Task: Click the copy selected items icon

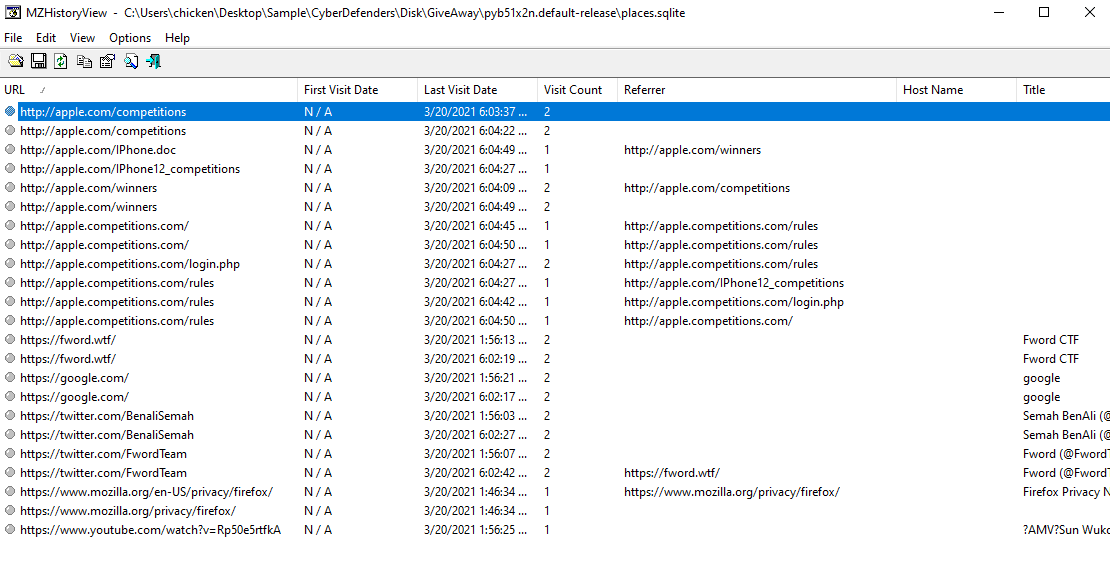Action: (84, 62)
